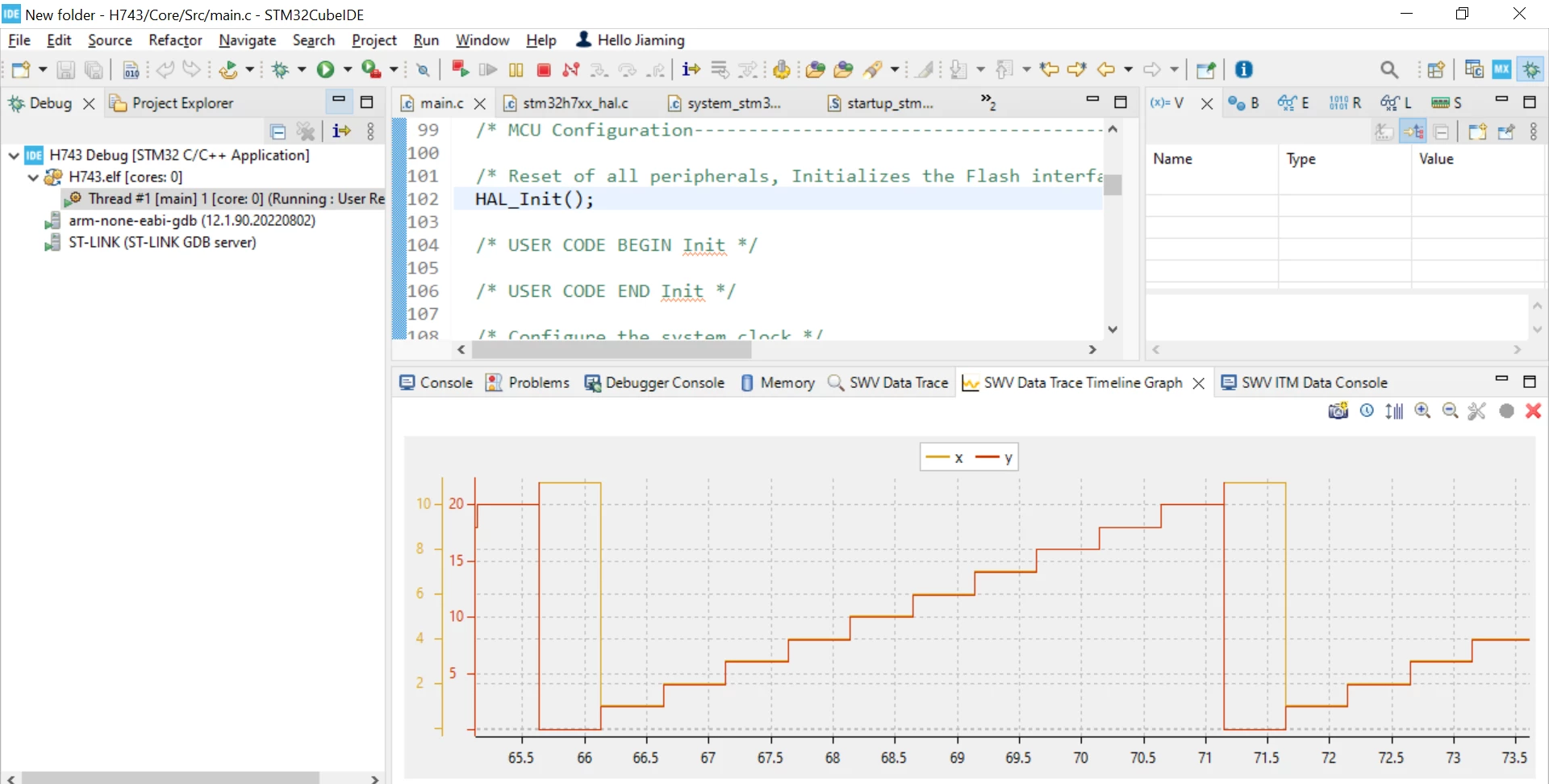The image size is (1549, 784).
Task: Save SWV graph as image
Action: [x=1338, y=411]
